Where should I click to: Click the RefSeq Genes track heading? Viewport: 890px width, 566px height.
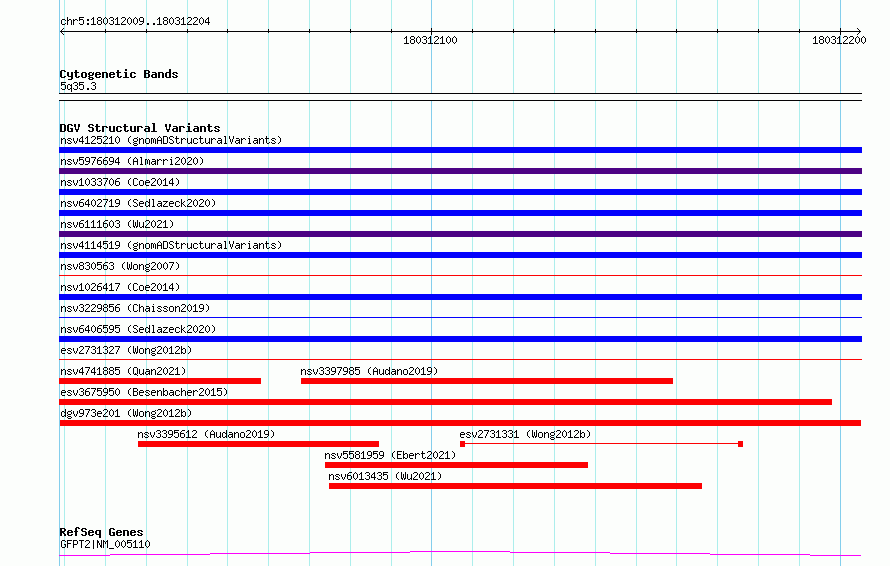101,533
